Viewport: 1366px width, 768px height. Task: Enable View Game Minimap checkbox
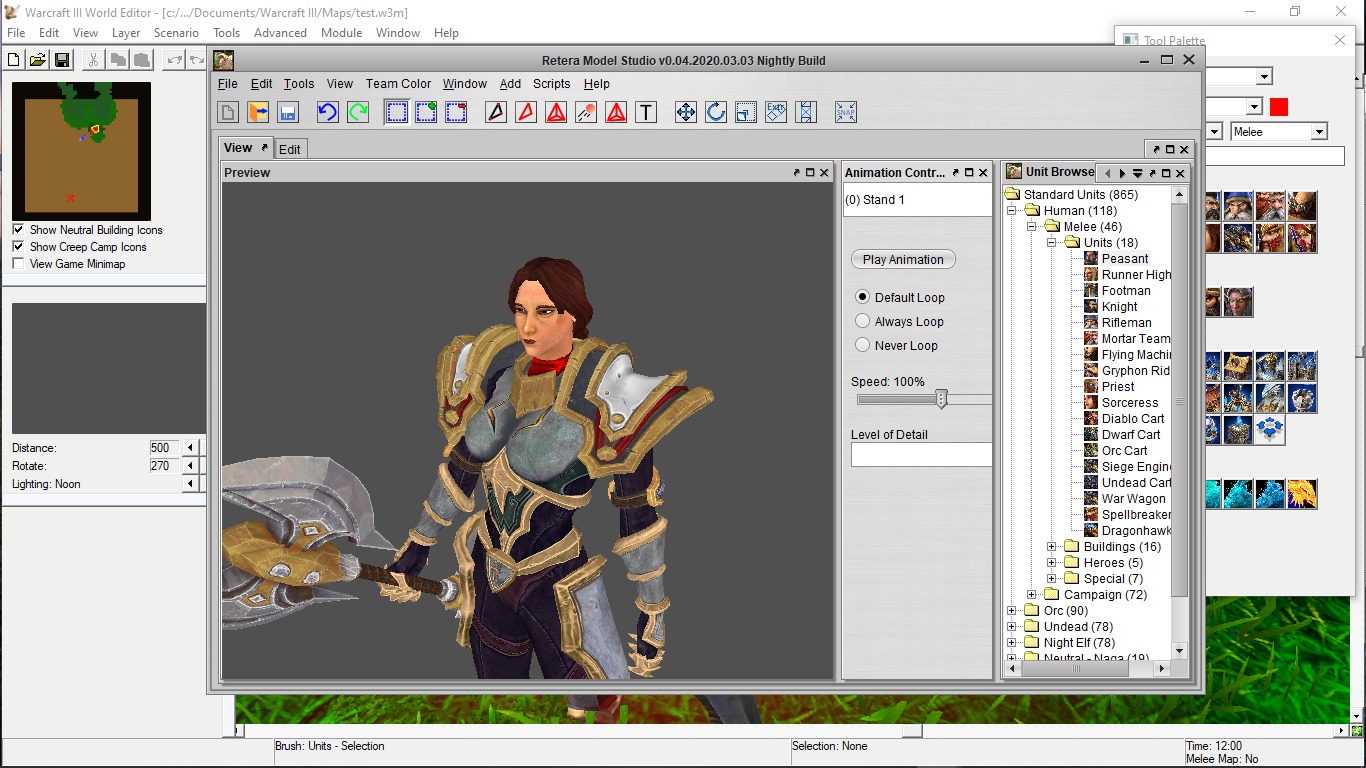tap(18, 264)
